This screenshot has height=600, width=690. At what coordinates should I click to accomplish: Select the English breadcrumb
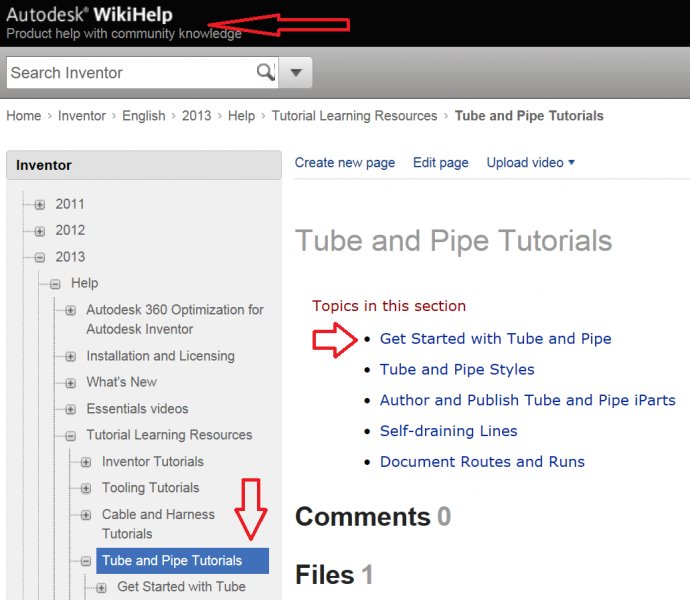click(x=144, y=116)
